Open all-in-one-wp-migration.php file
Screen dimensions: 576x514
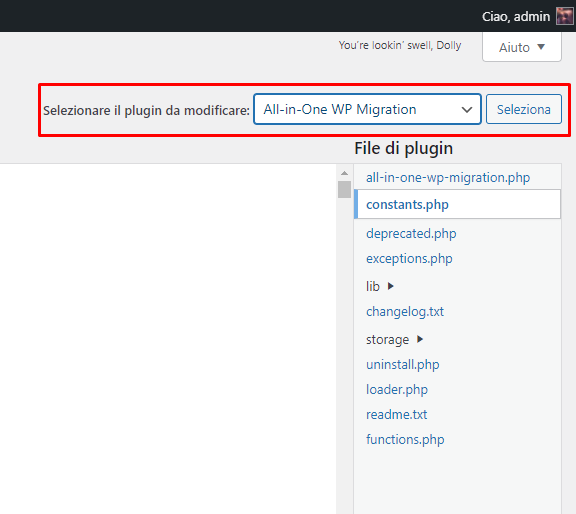click(x=448, y=177)
